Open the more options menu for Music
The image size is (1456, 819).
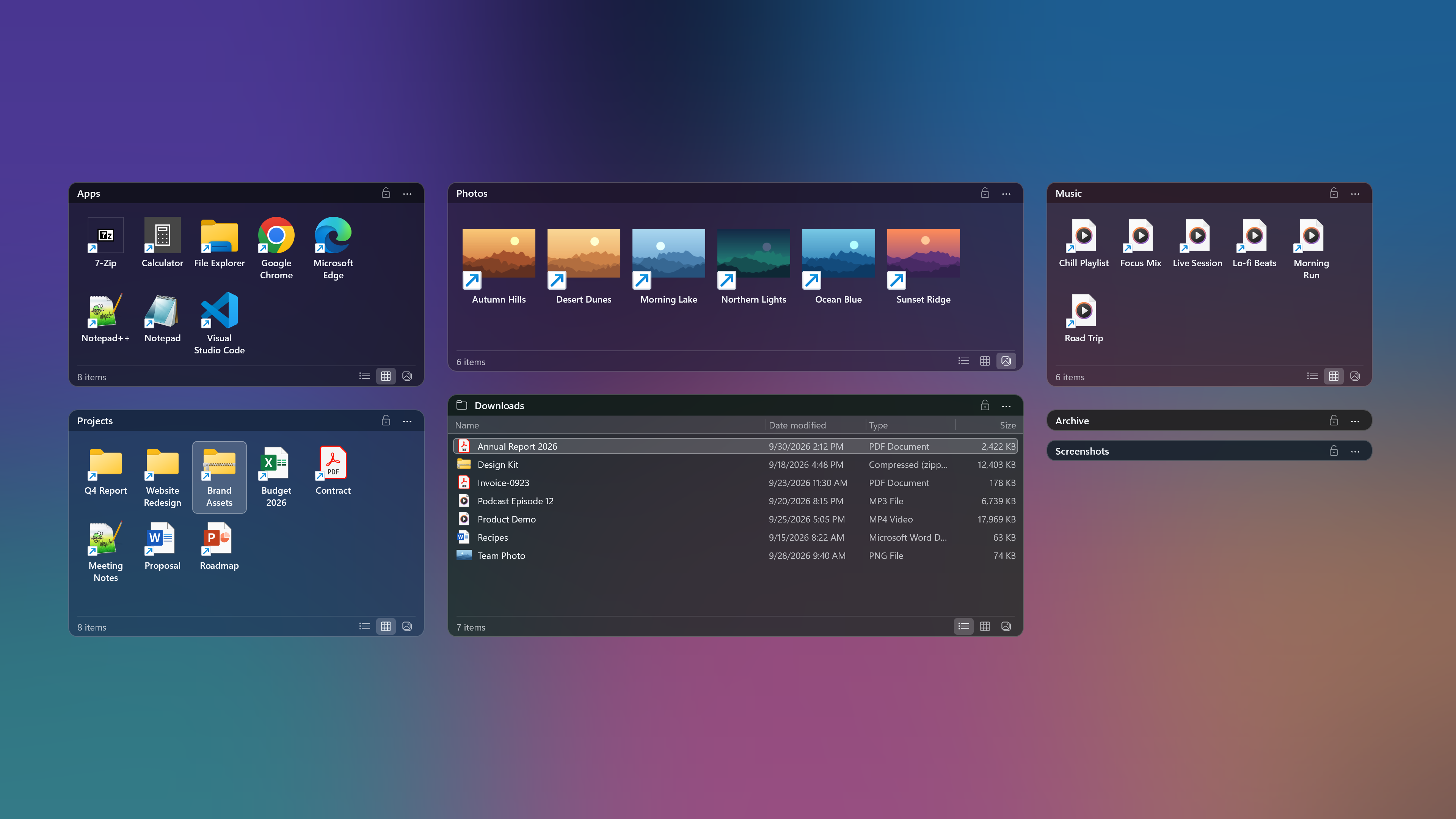[x=1355, y=193]
